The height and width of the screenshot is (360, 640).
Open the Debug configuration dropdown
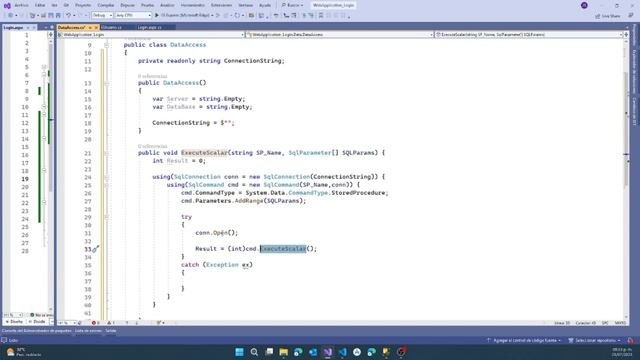102,15
